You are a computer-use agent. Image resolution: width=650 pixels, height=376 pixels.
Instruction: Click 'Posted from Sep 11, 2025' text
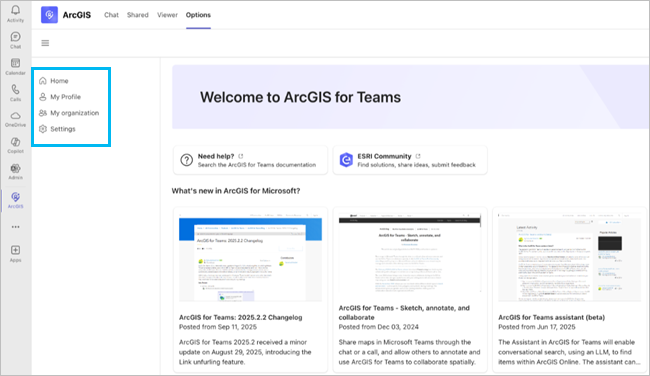[x=218, y=327]
